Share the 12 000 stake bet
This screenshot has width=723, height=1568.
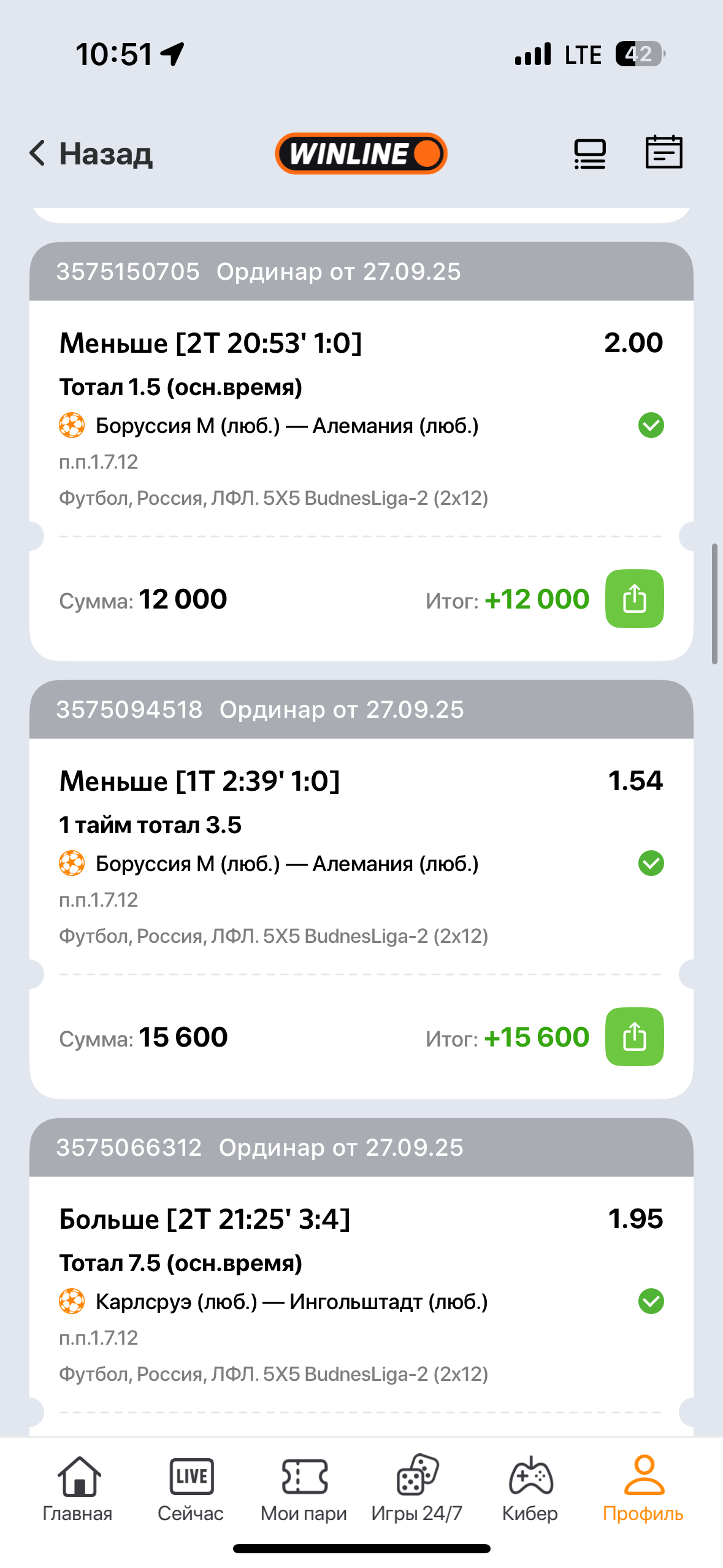pos(634,599)
